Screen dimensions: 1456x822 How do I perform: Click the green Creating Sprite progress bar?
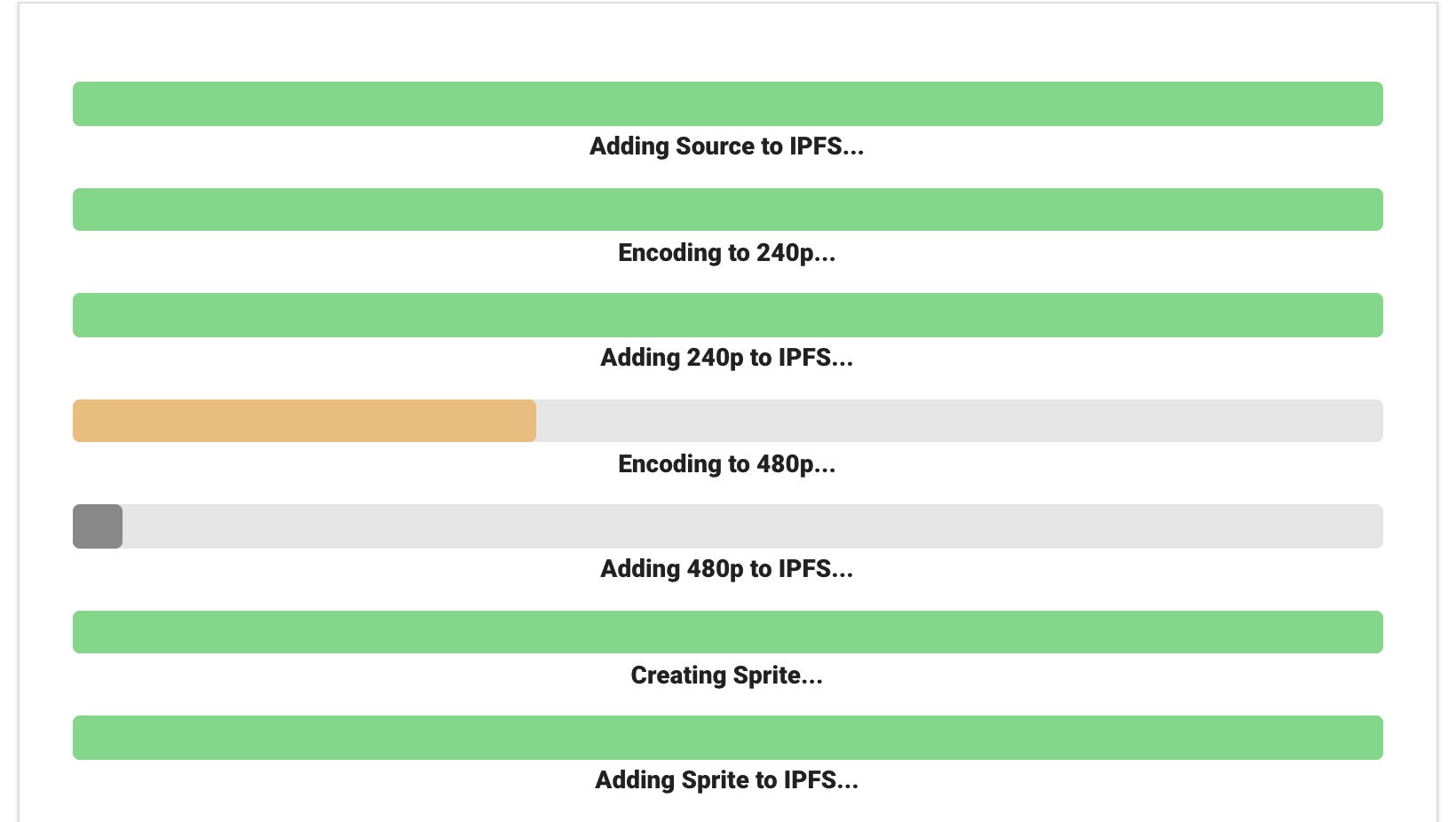click(x=727, y=632)
